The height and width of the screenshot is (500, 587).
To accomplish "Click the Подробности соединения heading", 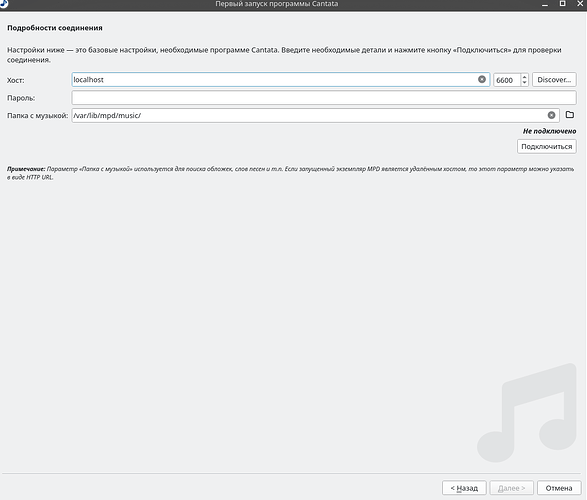I will click(55, 28).
